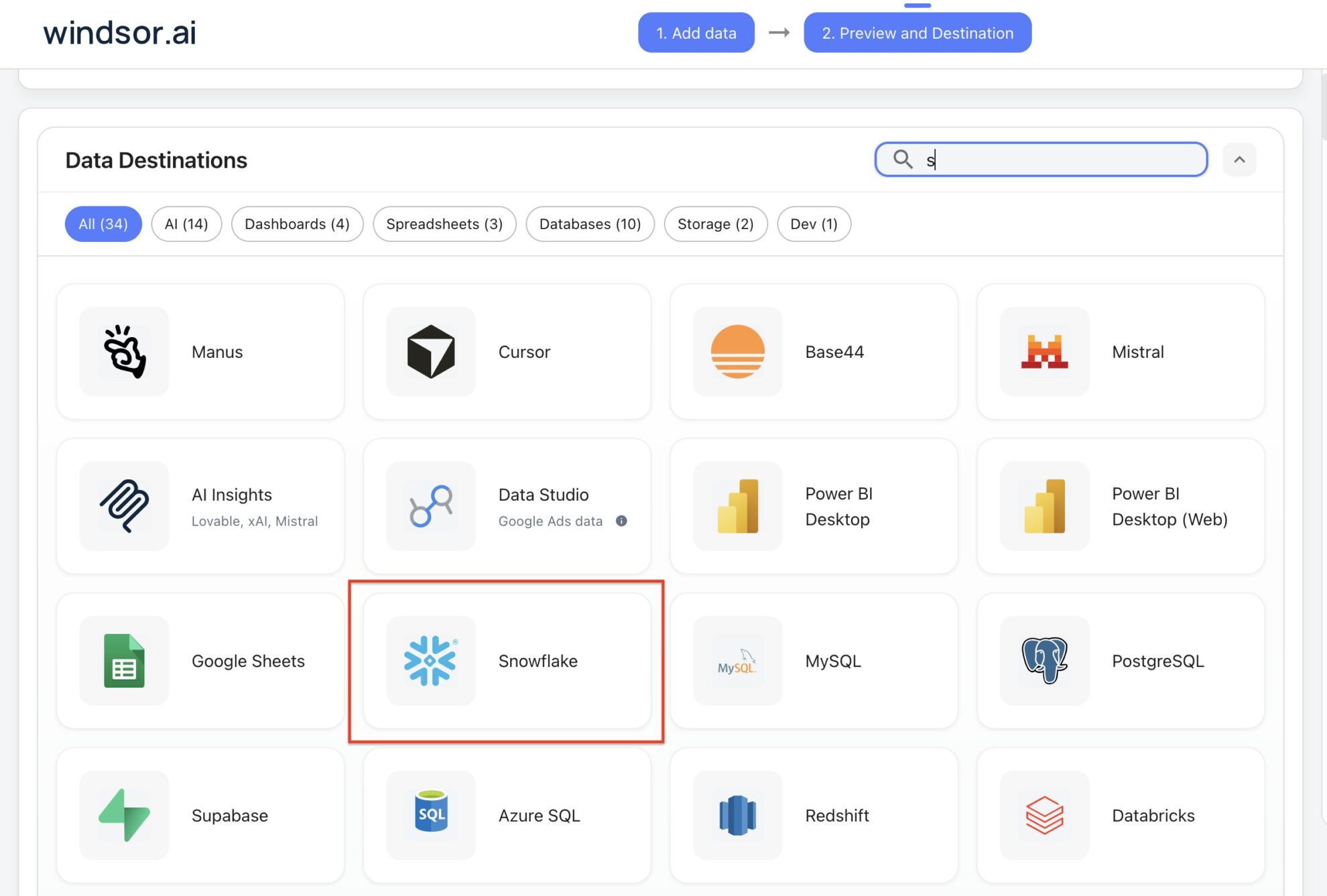Viewport: 1327px width, 896px height.
Task: Pick the Base44 destination label
Action: tap(834, 352)
